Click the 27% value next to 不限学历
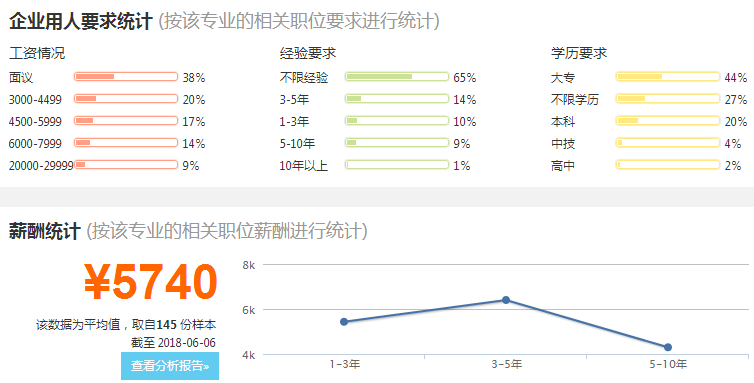This screenshot has height=383, width=754. pos(736,100)
